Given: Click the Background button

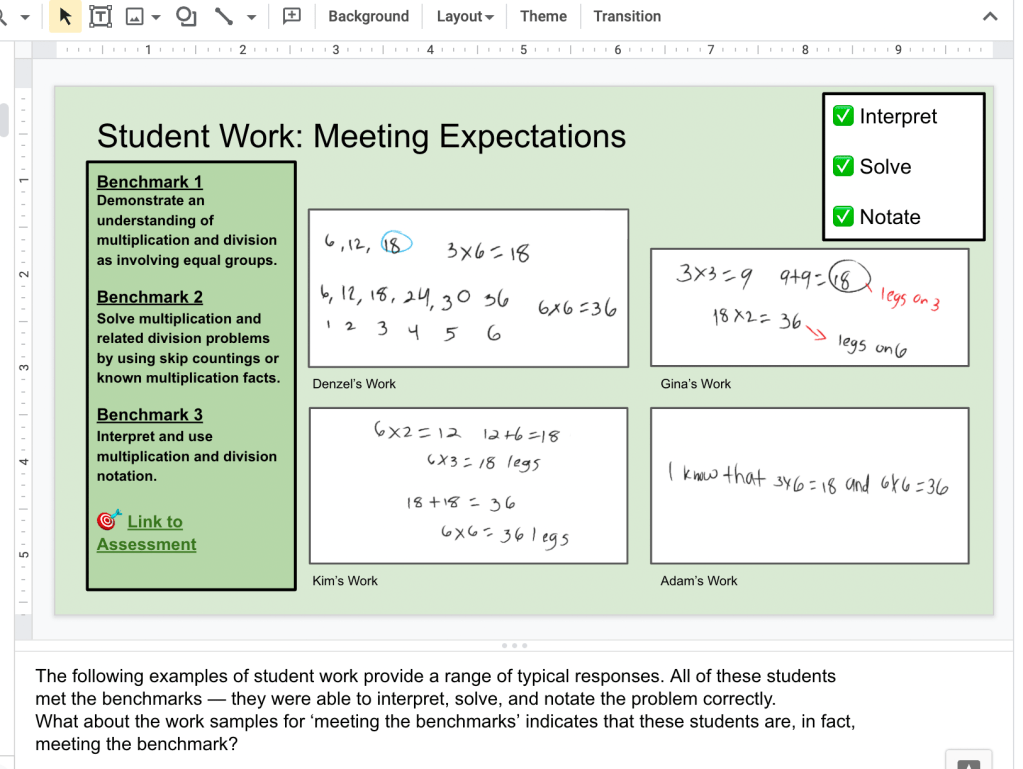Looking at the screenshot, I should (x=368, y=16).
